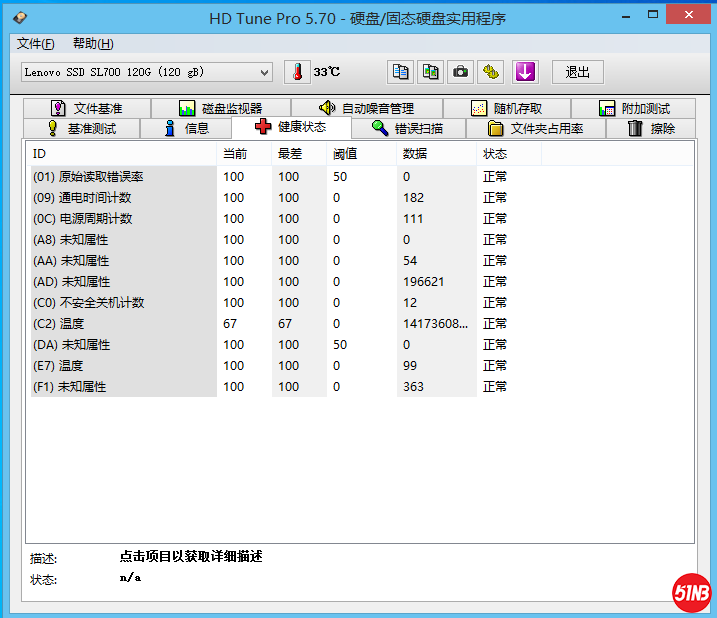Click the 数据 column header
Viewport: 717px width, 618px height.
pos(415,154)
